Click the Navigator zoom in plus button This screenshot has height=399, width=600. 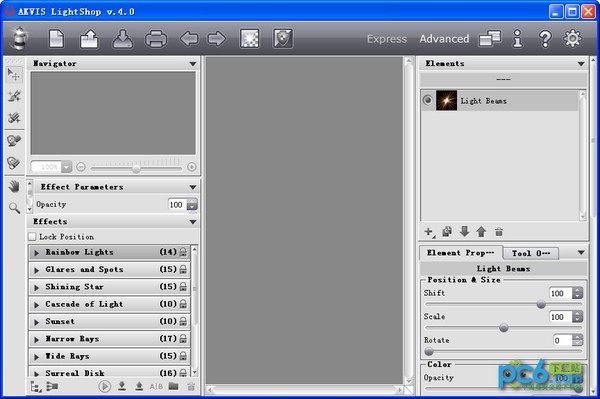pos(192,167)
